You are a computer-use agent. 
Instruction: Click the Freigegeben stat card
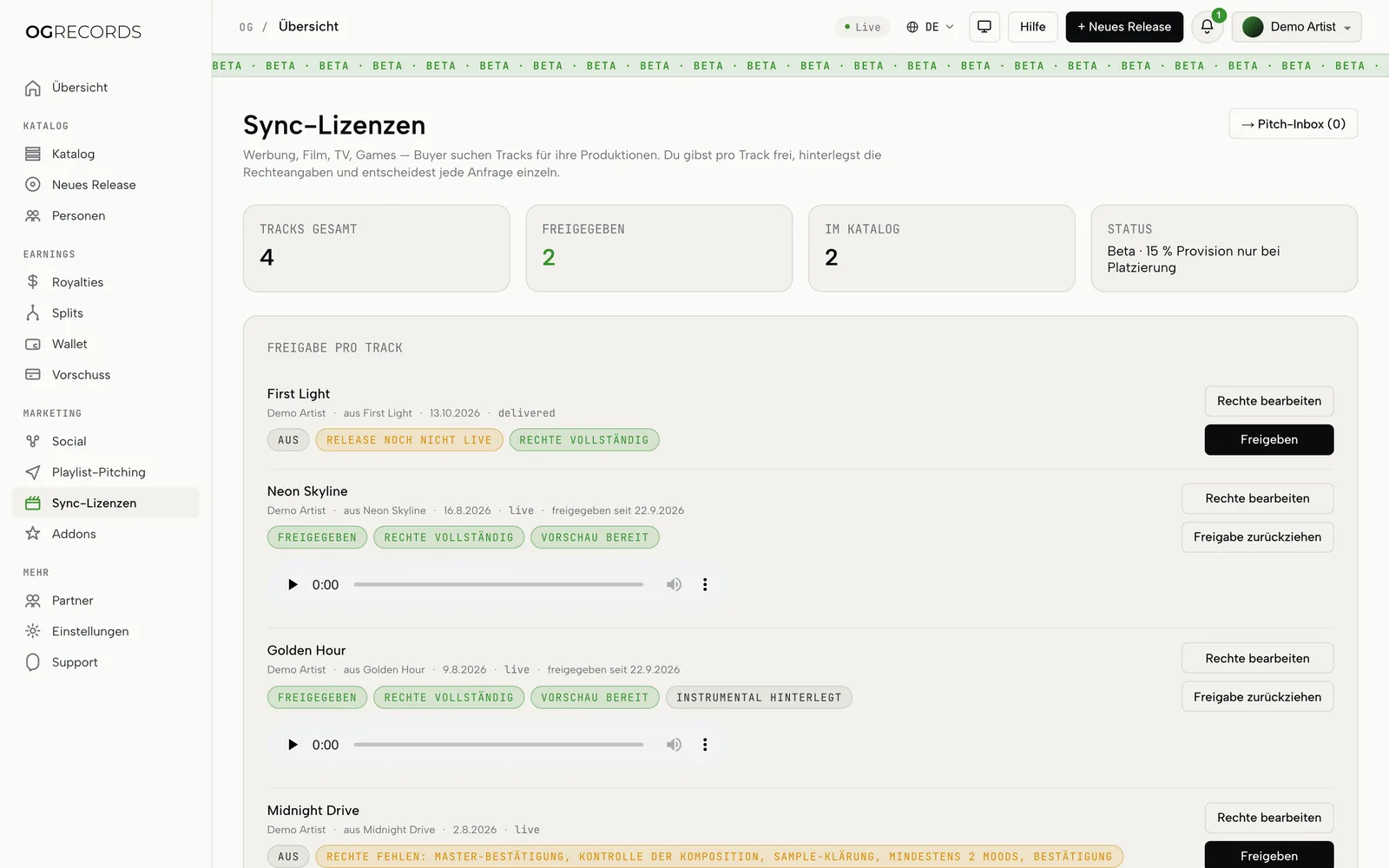[659, 248]
